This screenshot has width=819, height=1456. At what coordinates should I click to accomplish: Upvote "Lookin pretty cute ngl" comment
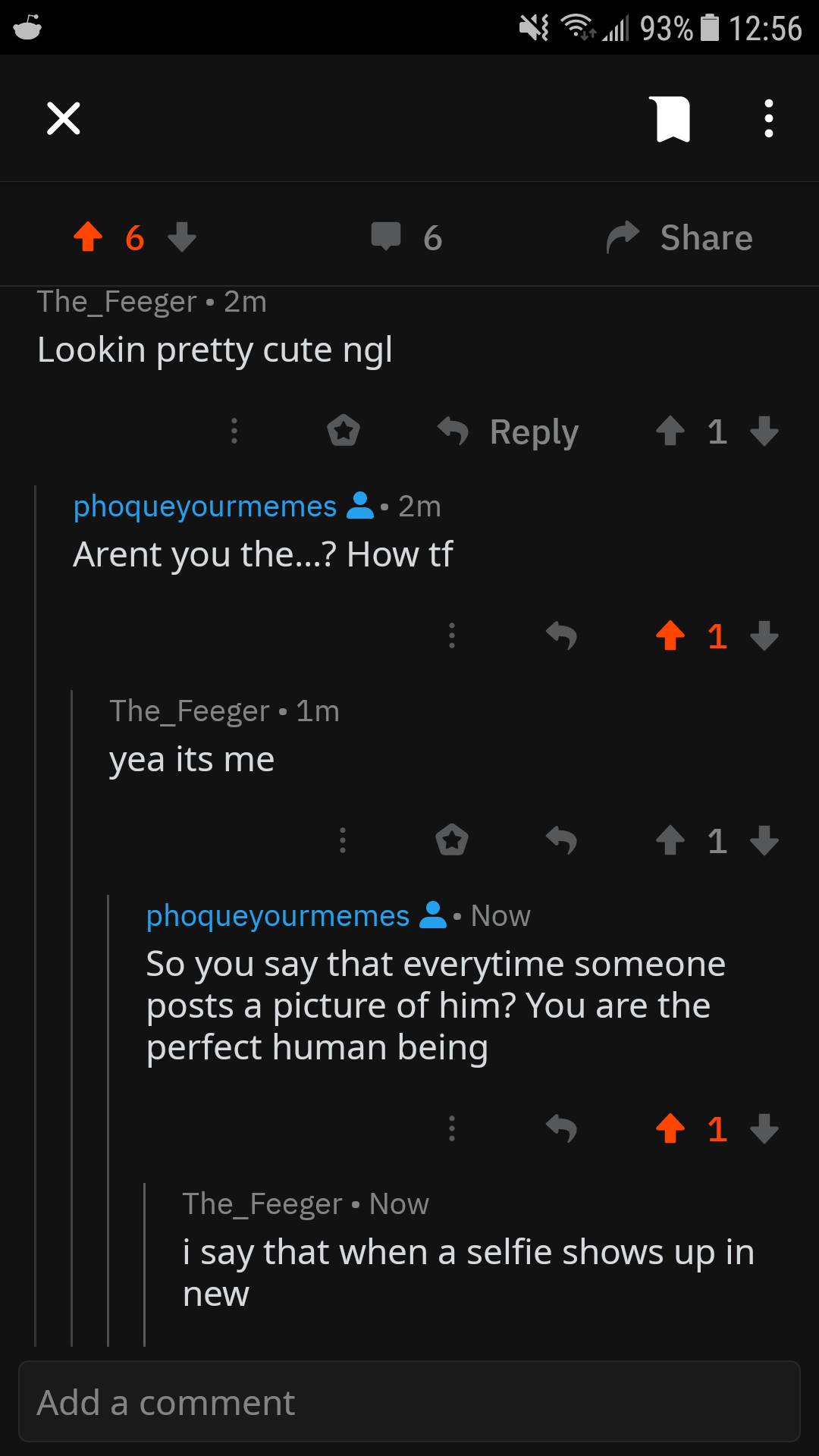pyautogui.click(x=670, y=431)
